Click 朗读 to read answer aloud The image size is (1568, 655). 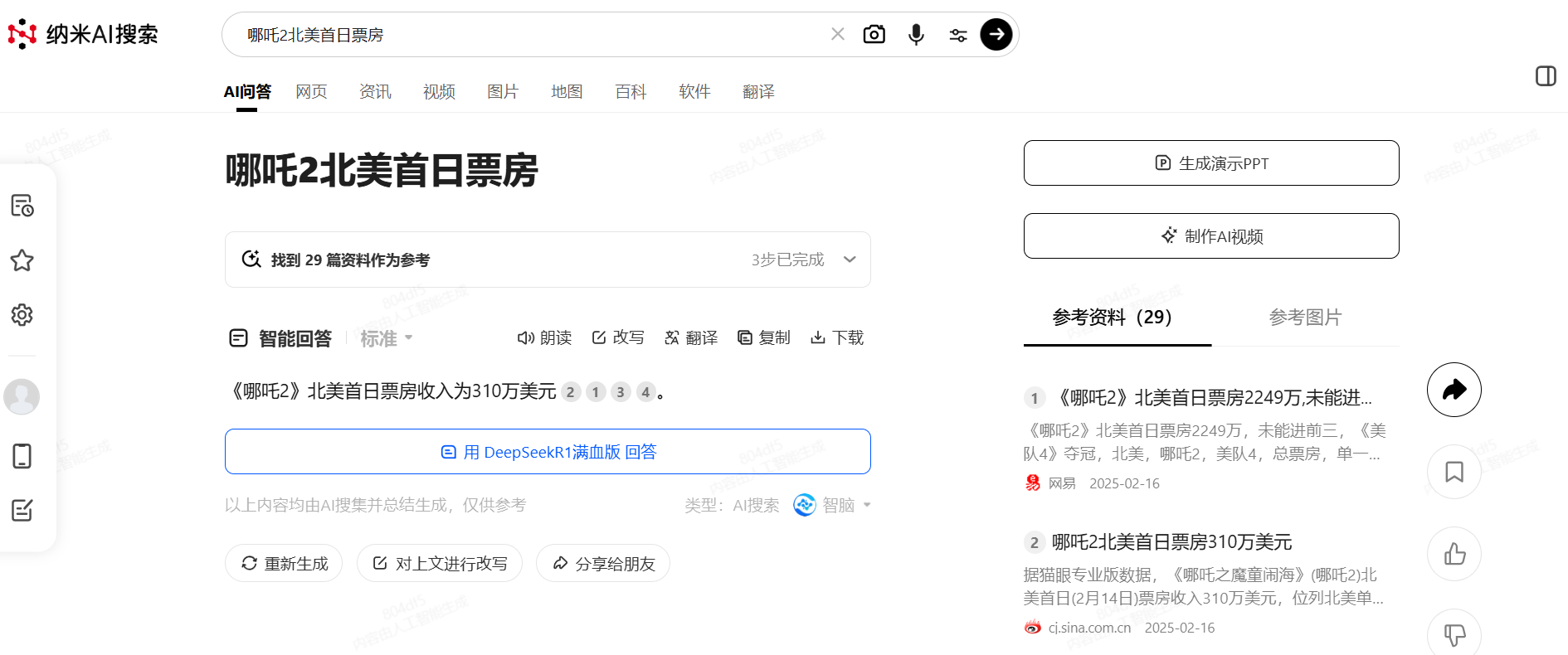544,337
